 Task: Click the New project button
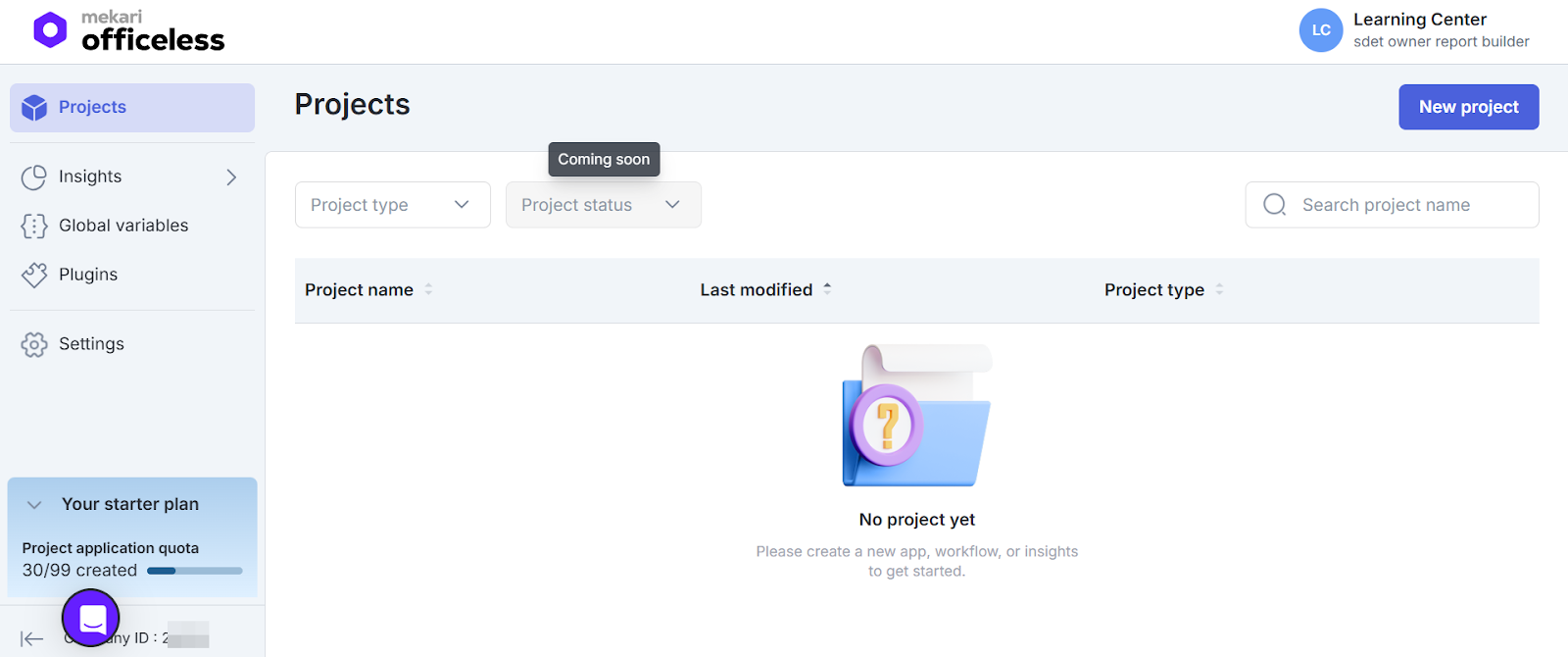click(x=1468, y=107)
